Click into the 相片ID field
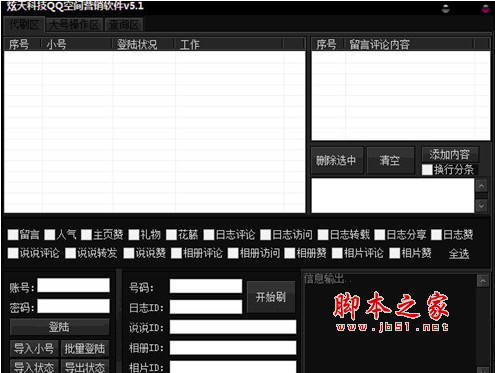This screenshot has height=373, width=495. (x=233, y=367)
